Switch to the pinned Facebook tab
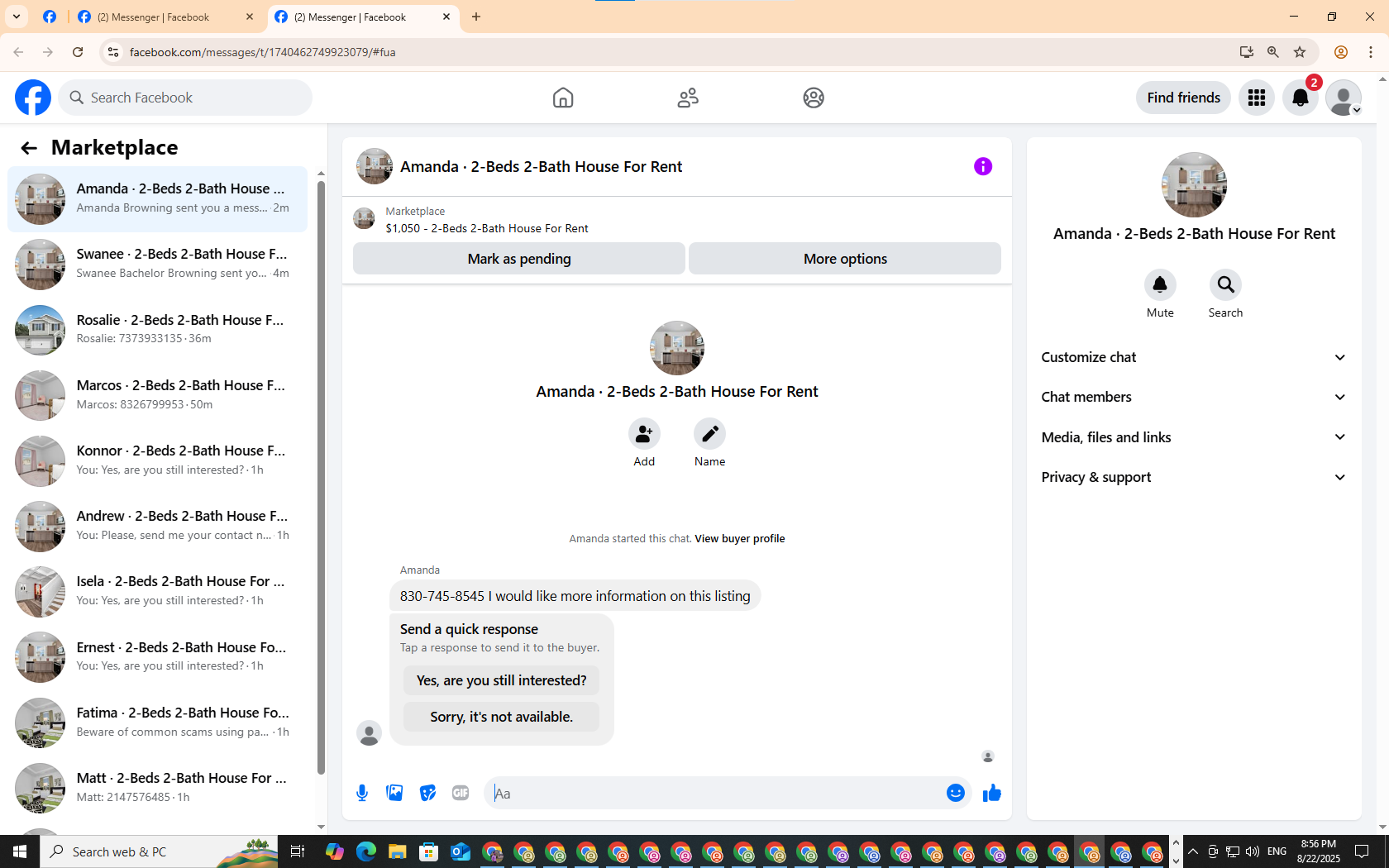This screenshot has height=868, width=1389. coord(50,17)
